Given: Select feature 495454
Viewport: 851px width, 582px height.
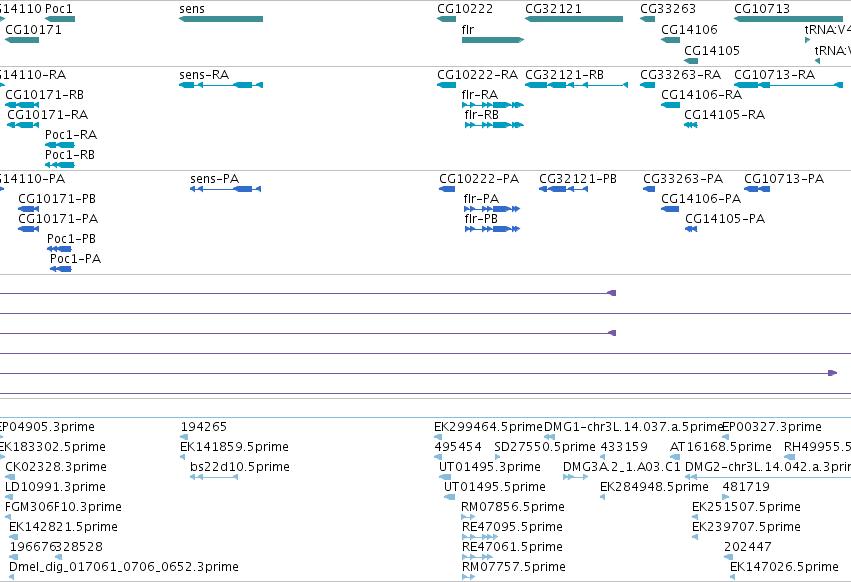Looking at the screenshot, I should point(458,447).
